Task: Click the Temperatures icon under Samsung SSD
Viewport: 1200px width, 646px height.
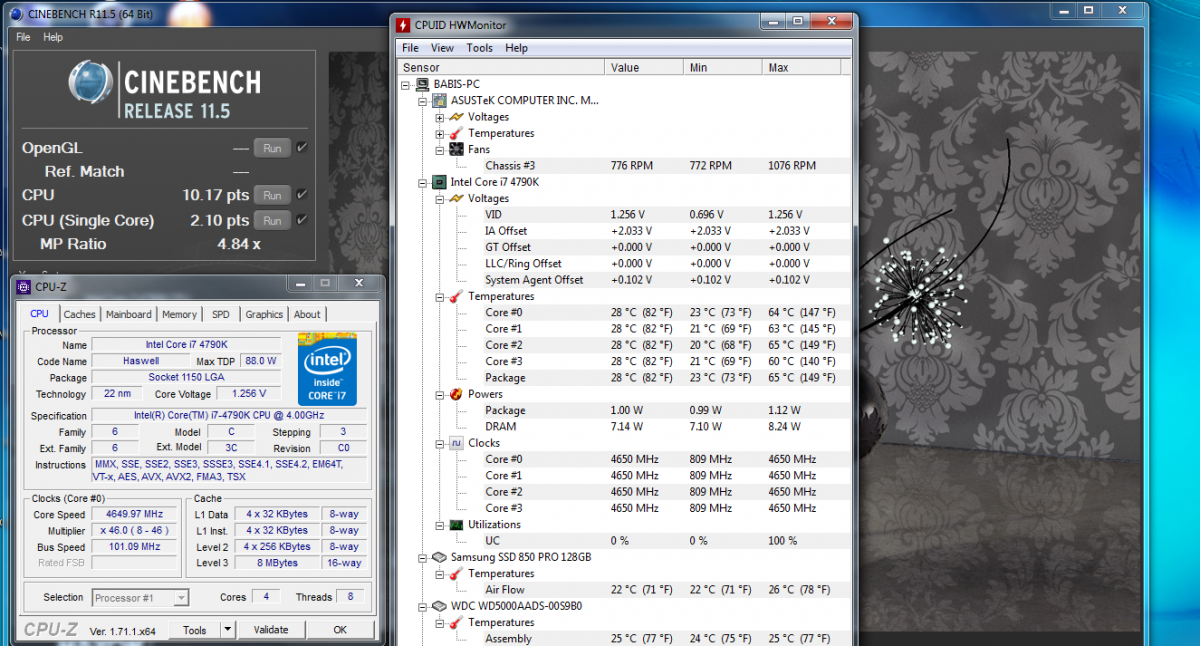Action: pyautogui.click(x=456, y=573)
